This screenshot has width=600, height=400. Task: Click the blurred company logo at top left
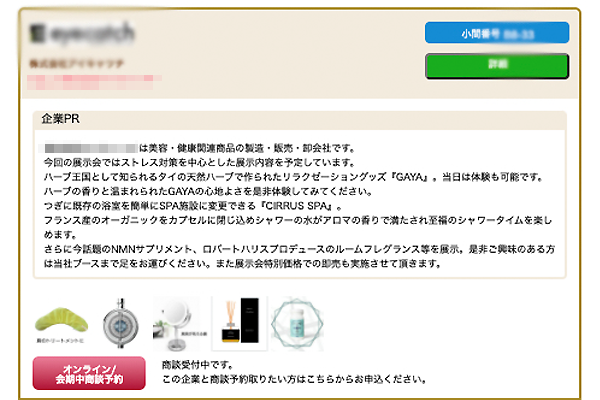82,33
